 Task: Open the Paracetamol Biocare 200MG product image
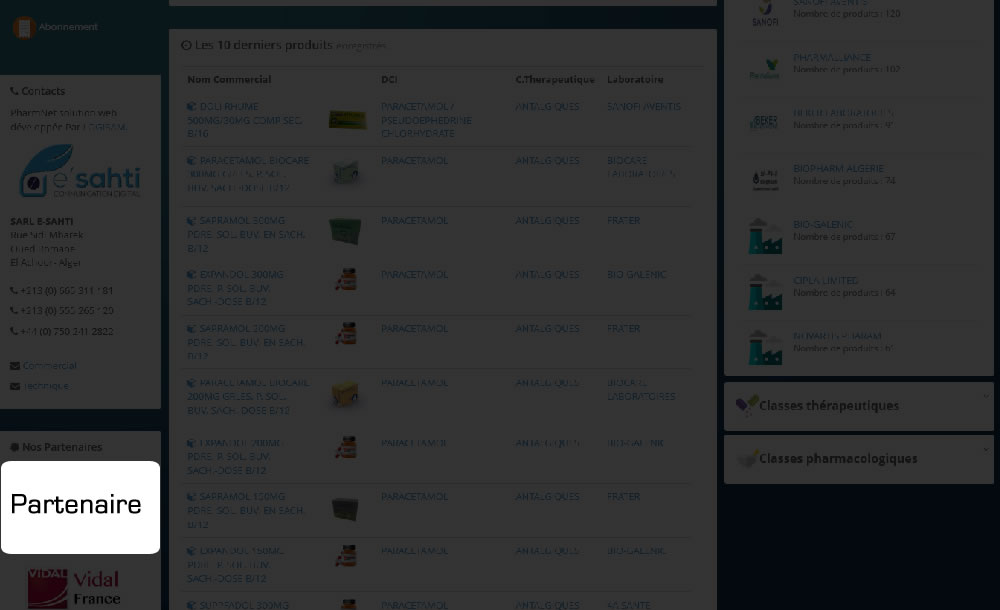click(345, 392)
